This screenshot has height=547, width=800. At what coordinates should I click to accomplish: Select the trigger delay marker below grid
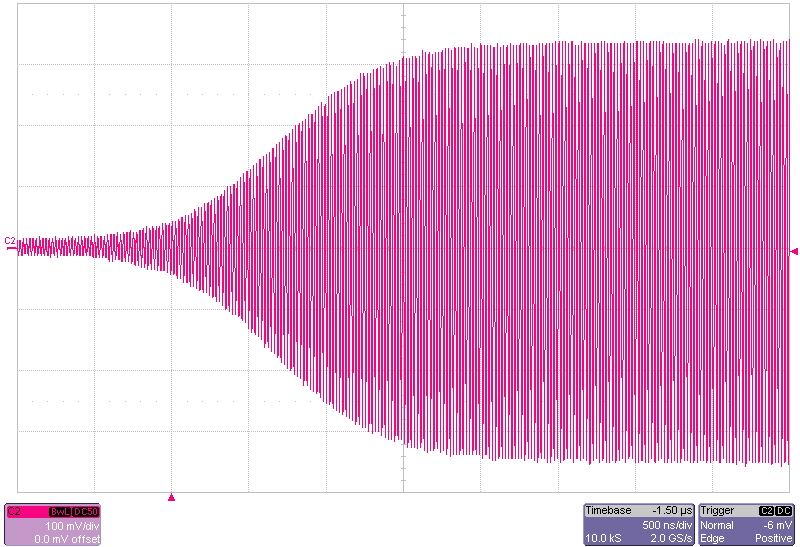click(x=171, y=497)
